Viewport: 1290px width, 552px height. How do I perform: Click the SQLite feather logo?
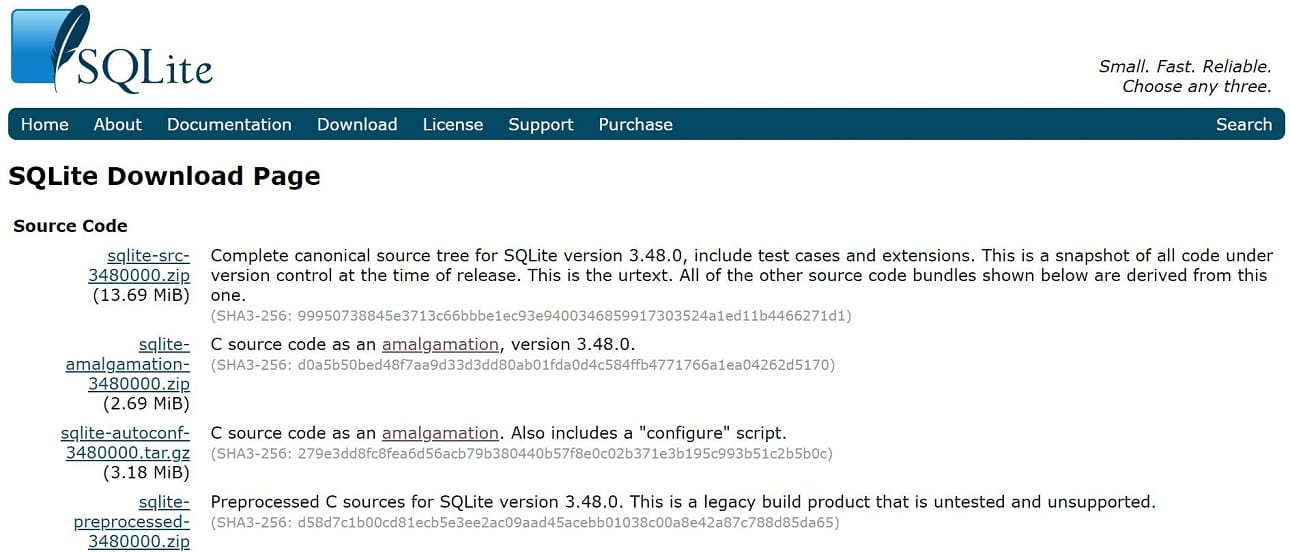111,48
